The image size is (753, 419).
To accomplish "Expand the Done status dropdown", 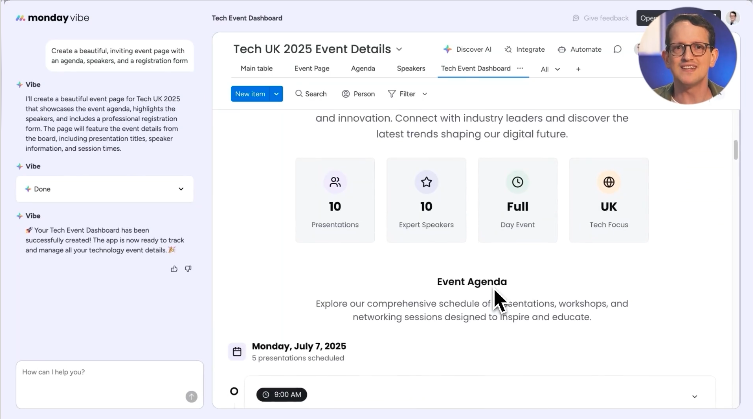I will click(181, 189).
